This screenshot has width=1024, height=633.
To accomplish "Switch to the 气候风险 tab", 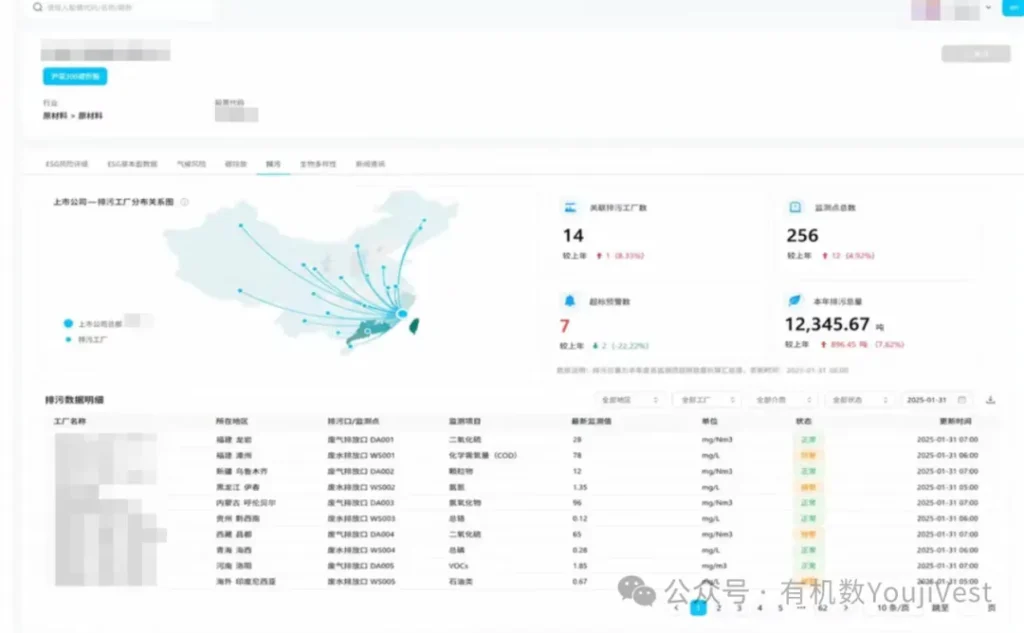I will click(x=191, y=164).
